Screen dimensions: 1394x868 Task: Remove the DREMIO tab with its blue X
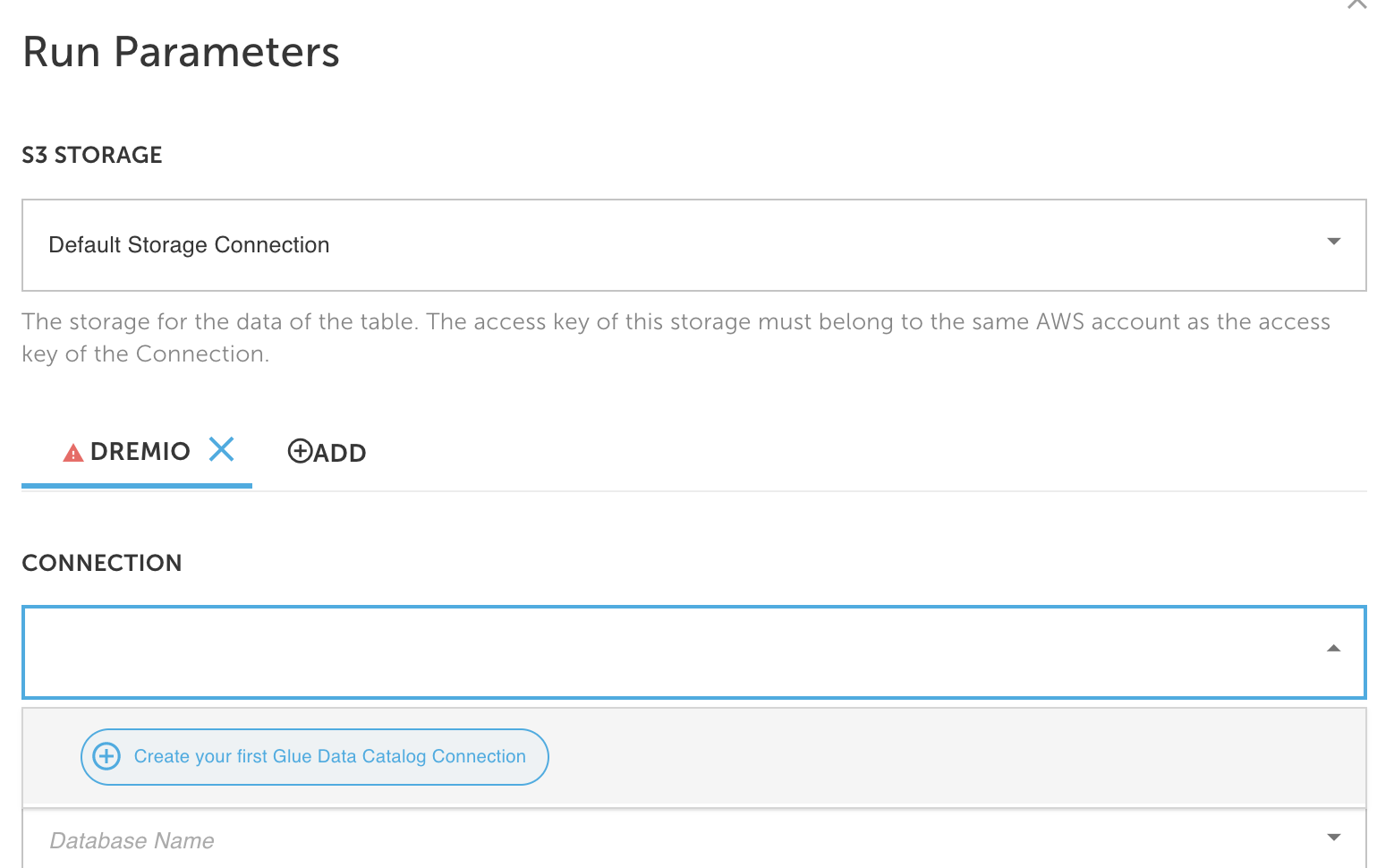221,449
